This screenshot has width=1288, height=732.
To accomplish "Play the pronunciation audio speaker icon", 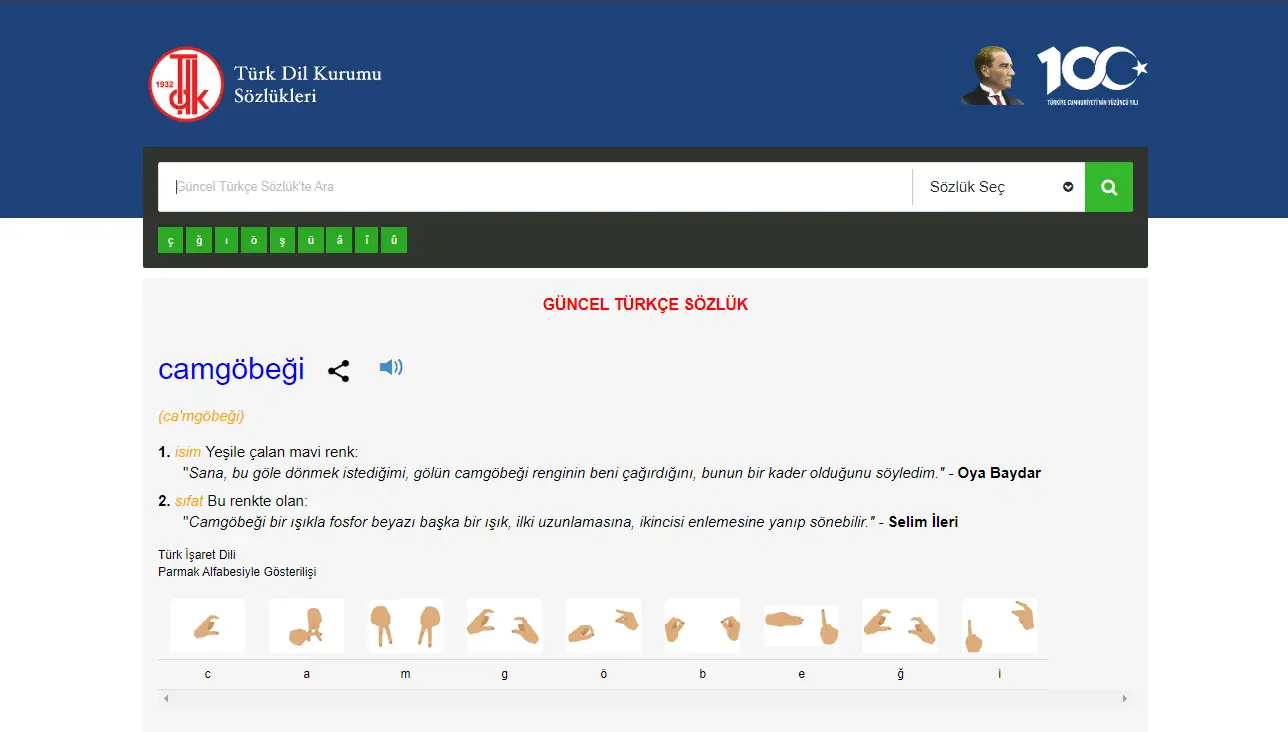I will (391, 367).
